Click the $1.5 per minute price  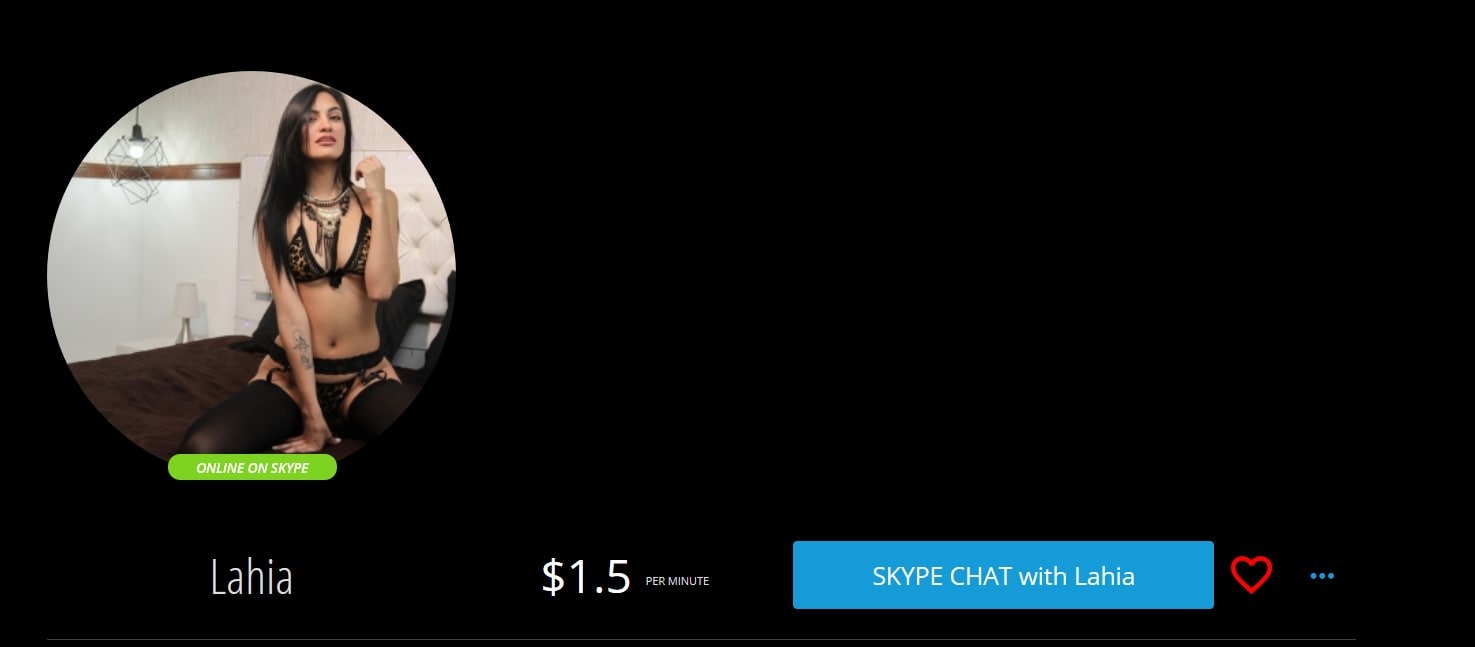pos(586,577)
